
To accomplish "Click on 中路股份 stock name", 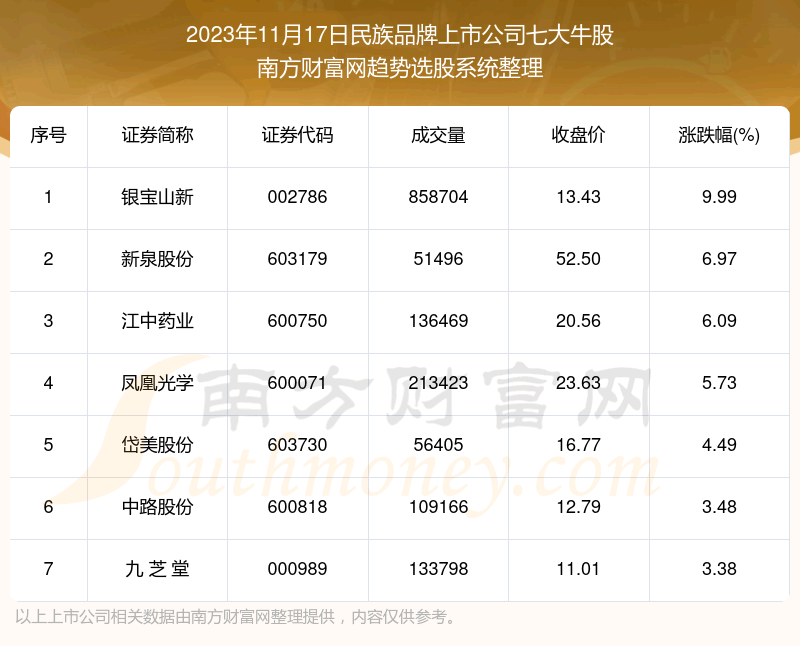I will 157,507.
